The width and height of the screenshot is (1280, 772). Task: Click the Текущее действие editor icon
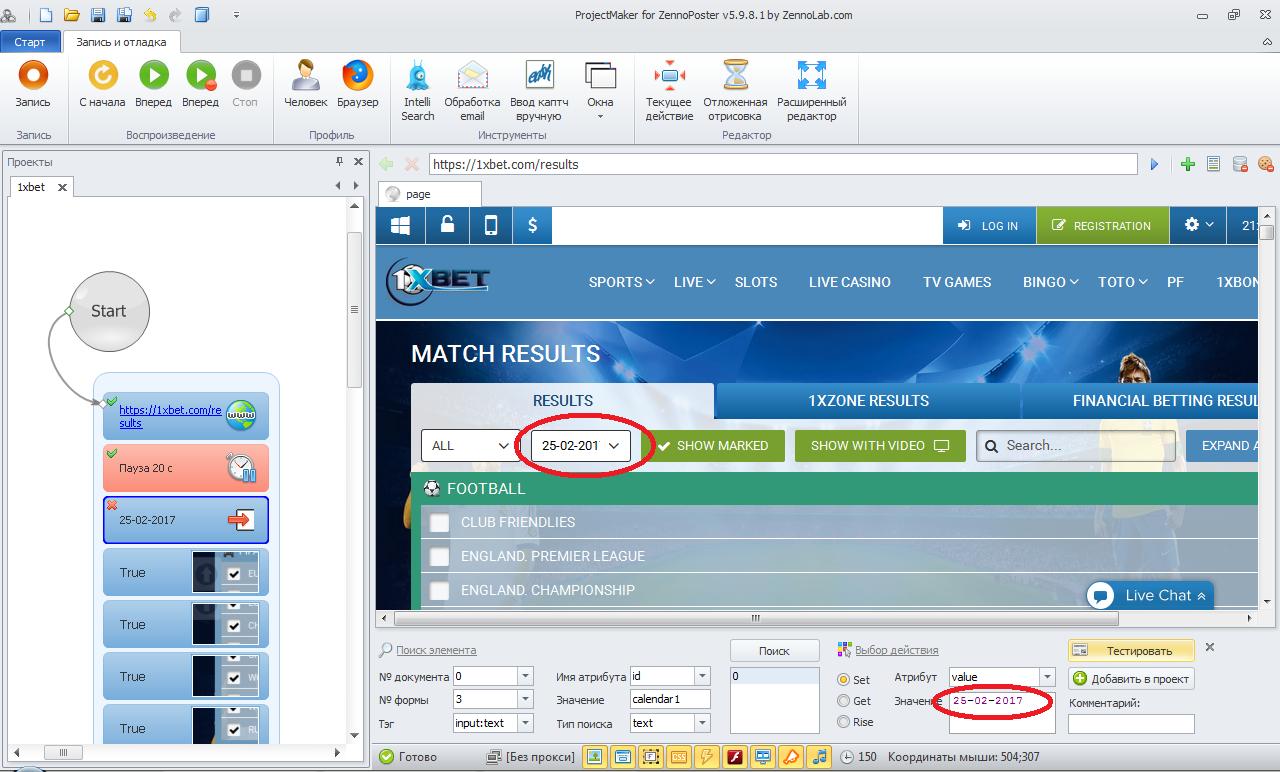[x=669, y=90]
